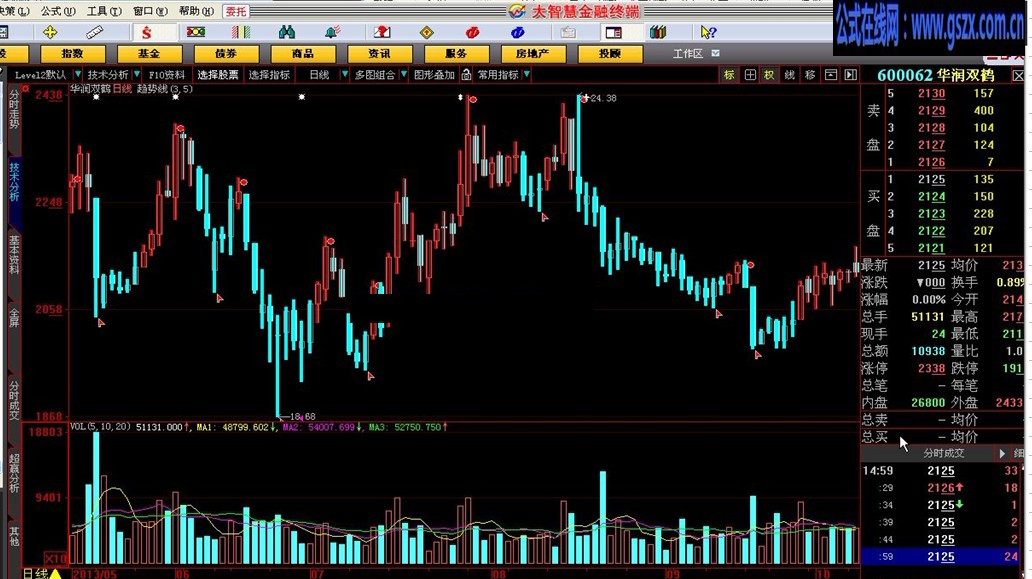
Task: Click the 商品 yellow button
Action: (x=303, y=53)
